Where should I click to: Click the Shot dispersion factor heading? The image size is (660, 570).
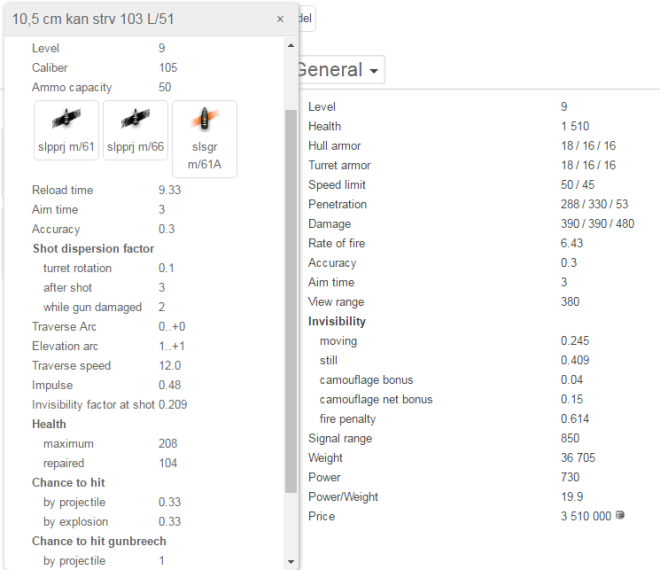coord(93,249)
